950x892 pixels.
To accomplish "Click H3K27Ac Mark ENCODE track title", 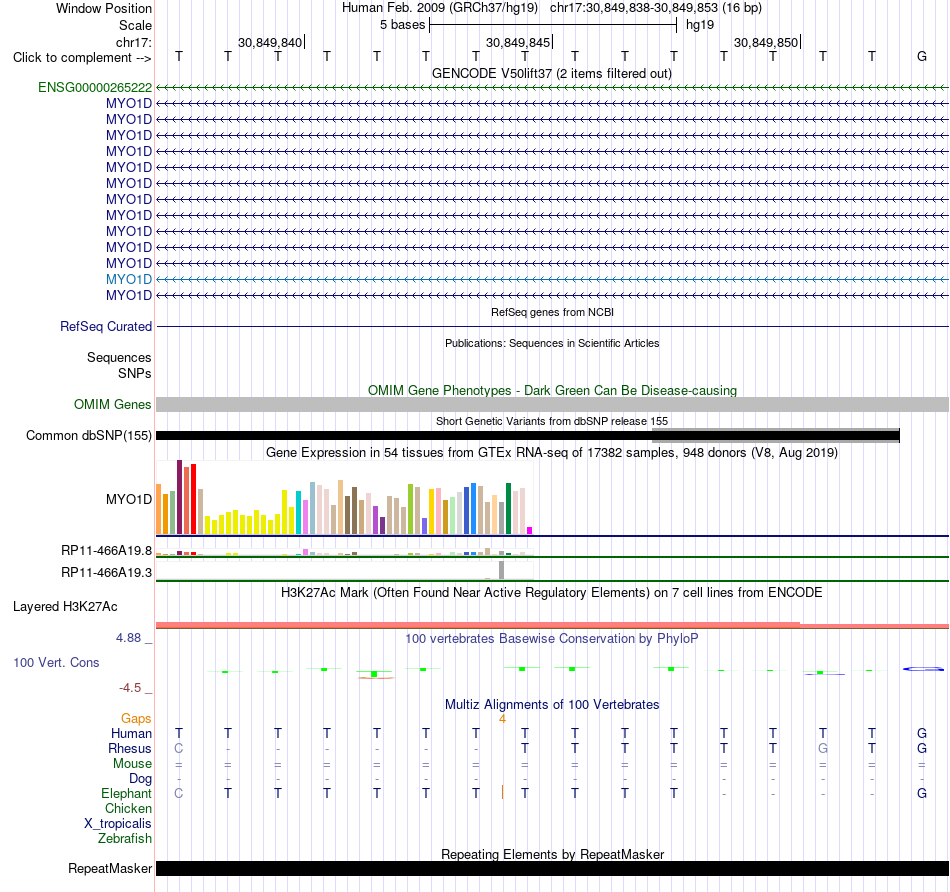I will click(551, 593).
